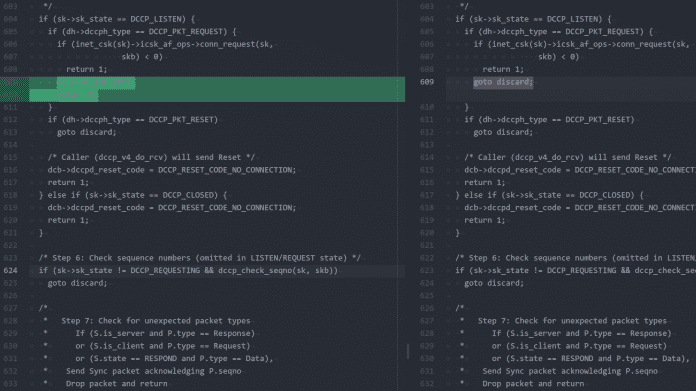Click 'return 1;' on left line 617

click(x=68, y=182)
